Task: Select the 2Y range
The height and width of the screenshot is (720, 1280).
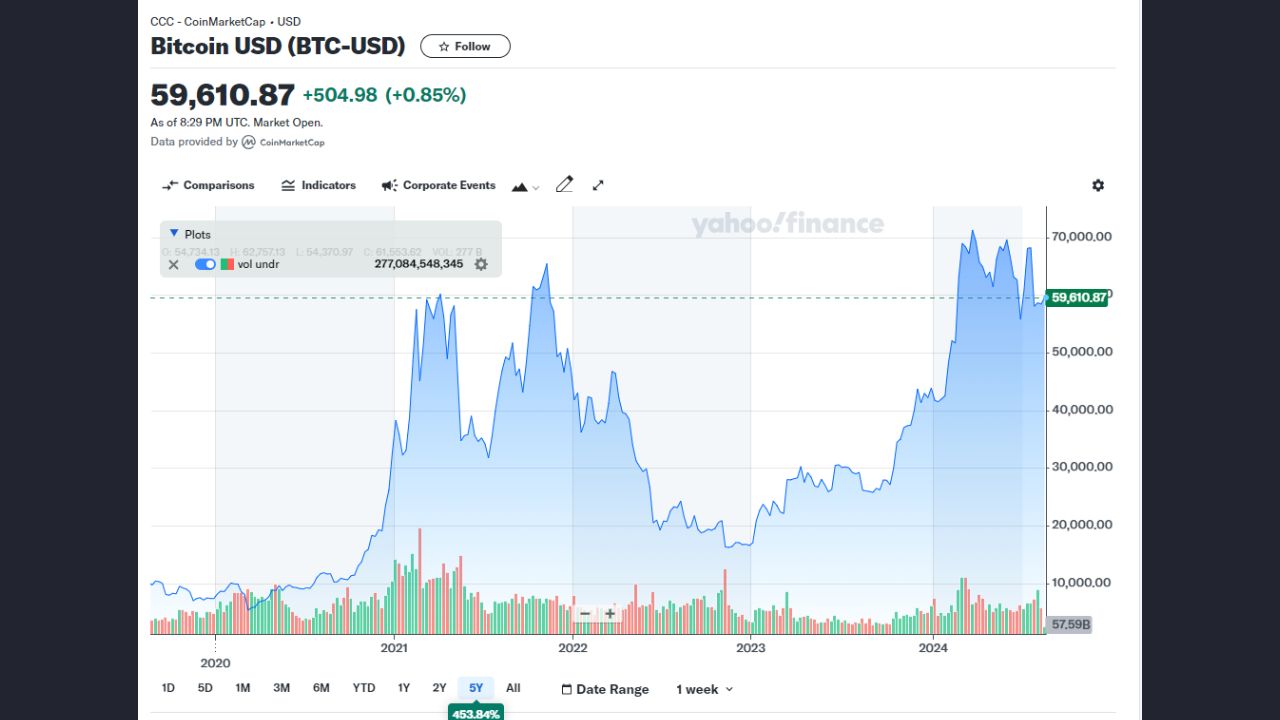Action: 439,688
